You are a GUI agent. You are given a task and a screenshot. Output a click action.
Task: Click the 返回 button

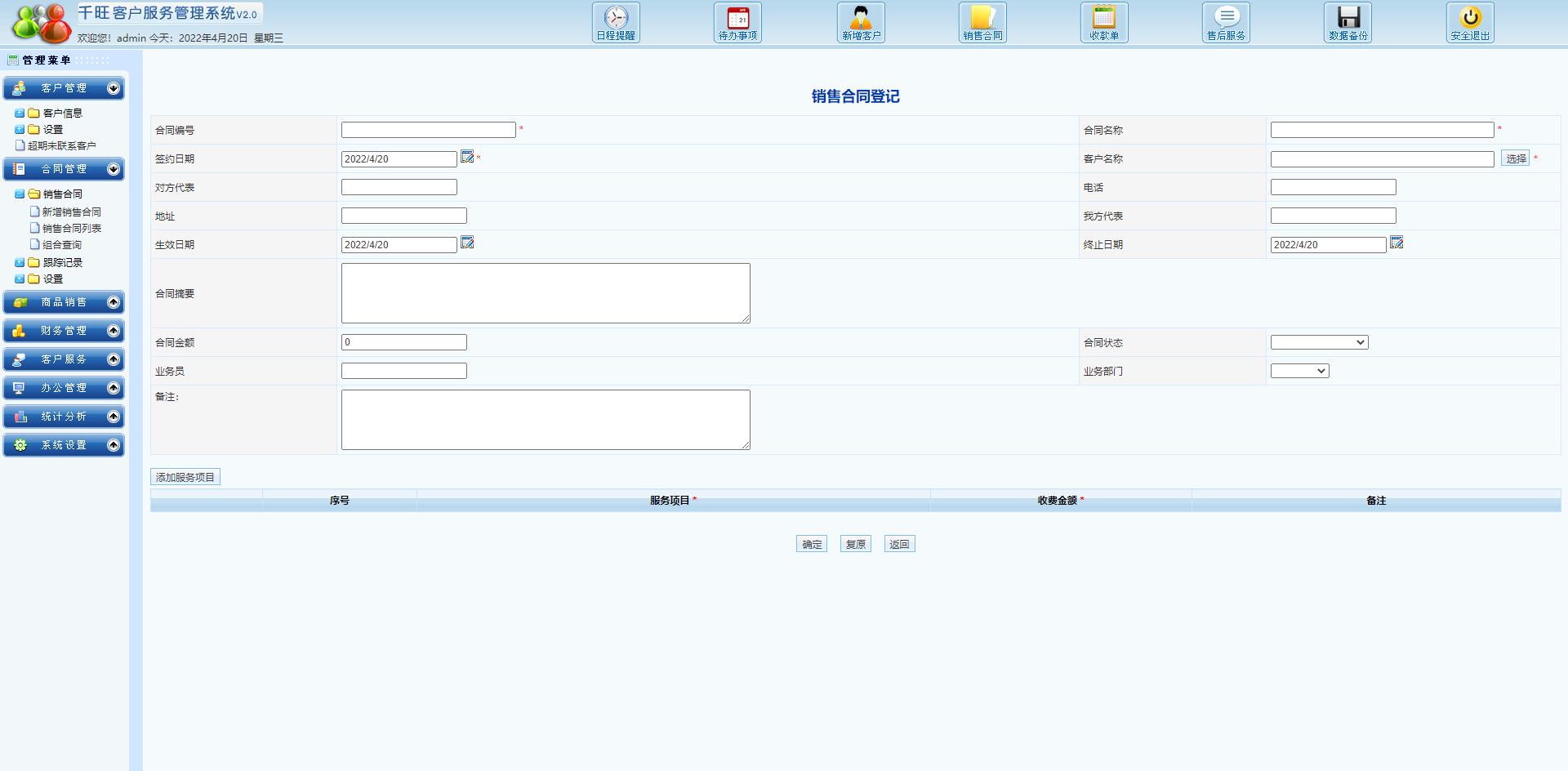coord(899,544)
